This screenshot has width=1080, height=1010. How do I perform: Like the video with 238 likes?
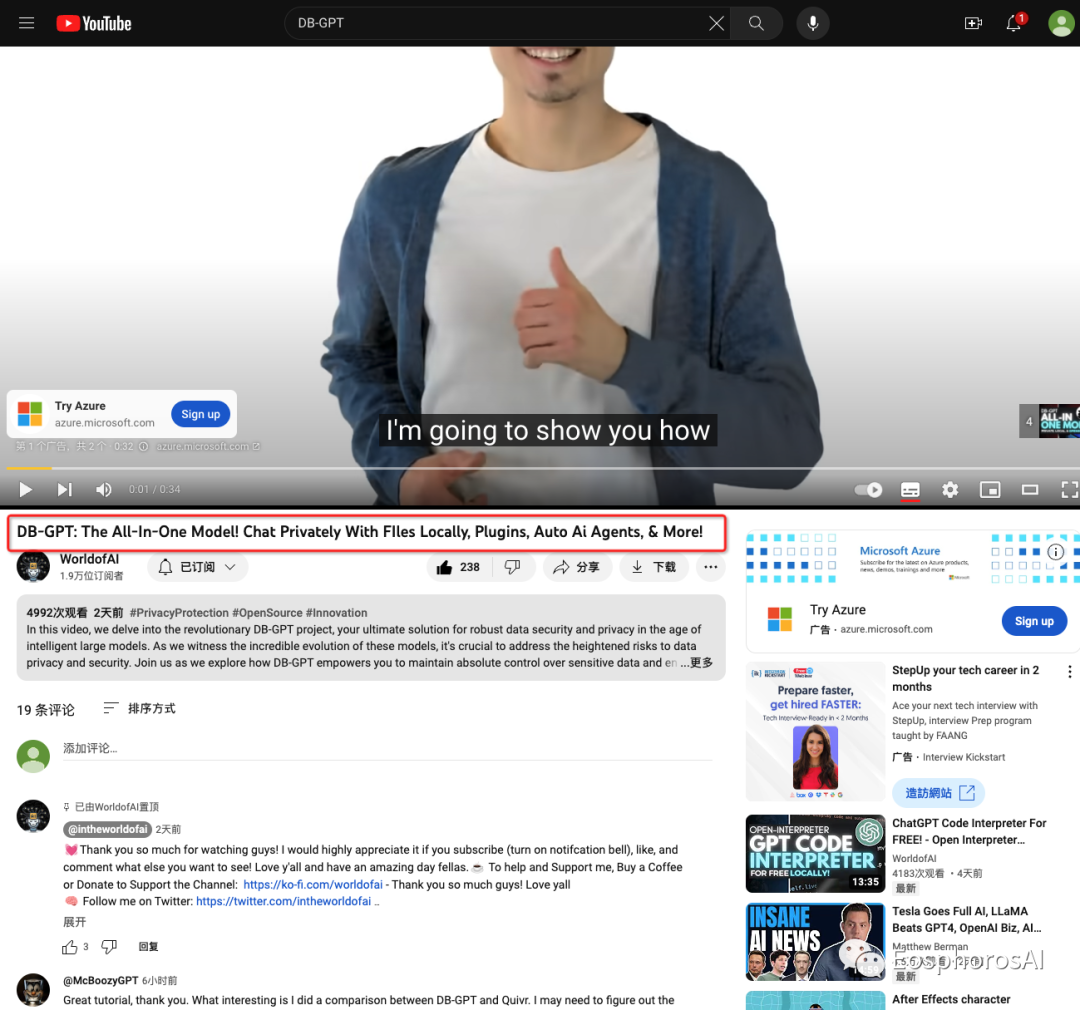pos(458,567)
